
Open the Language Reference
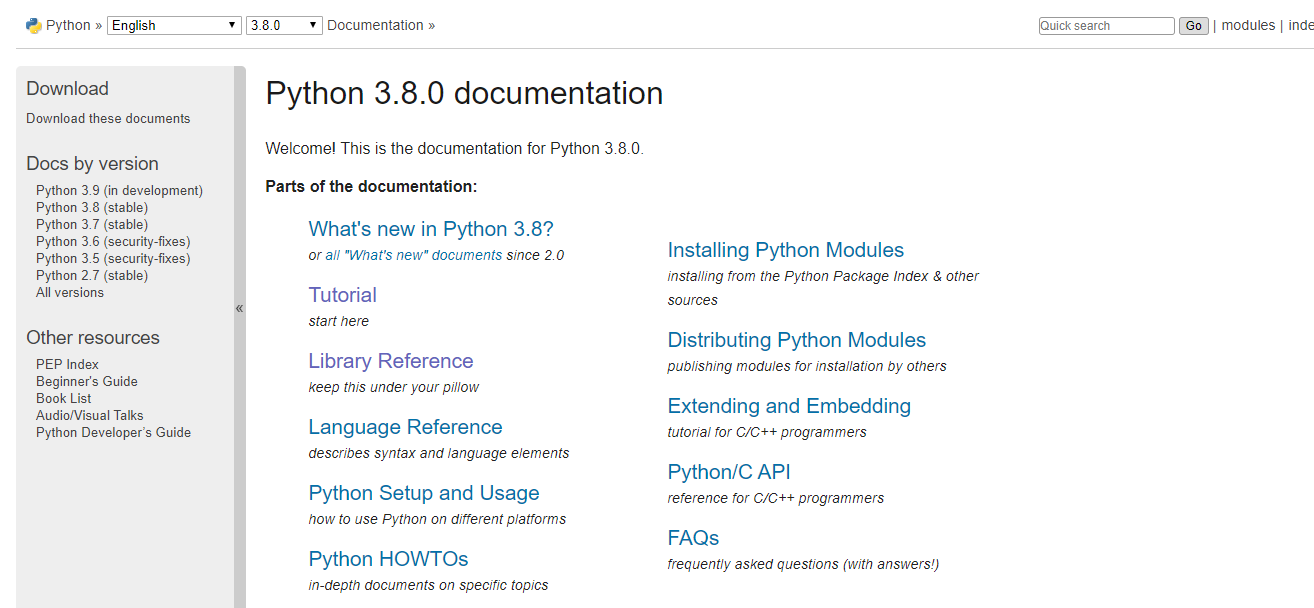click(405, 427)
